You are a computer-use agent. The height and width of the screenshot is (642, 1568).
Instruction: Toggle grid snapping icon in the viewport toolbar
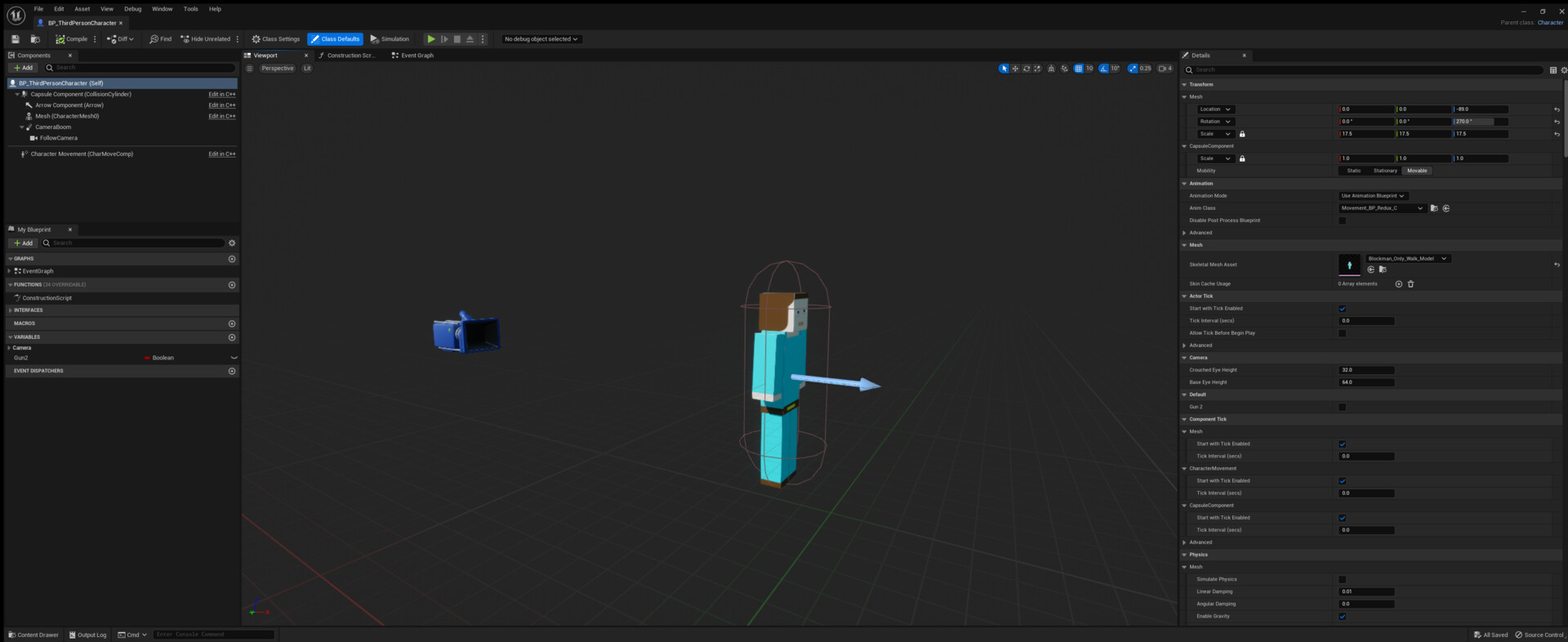point(1079,69)
